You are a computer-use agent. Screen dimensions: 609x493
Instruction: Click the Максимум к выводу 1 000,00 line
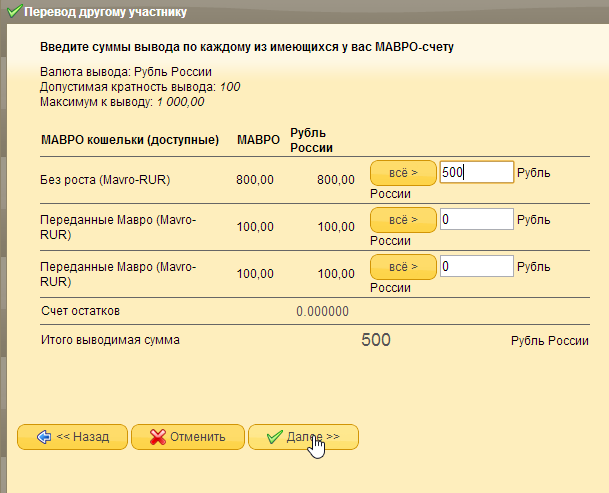tap(122, 102)
